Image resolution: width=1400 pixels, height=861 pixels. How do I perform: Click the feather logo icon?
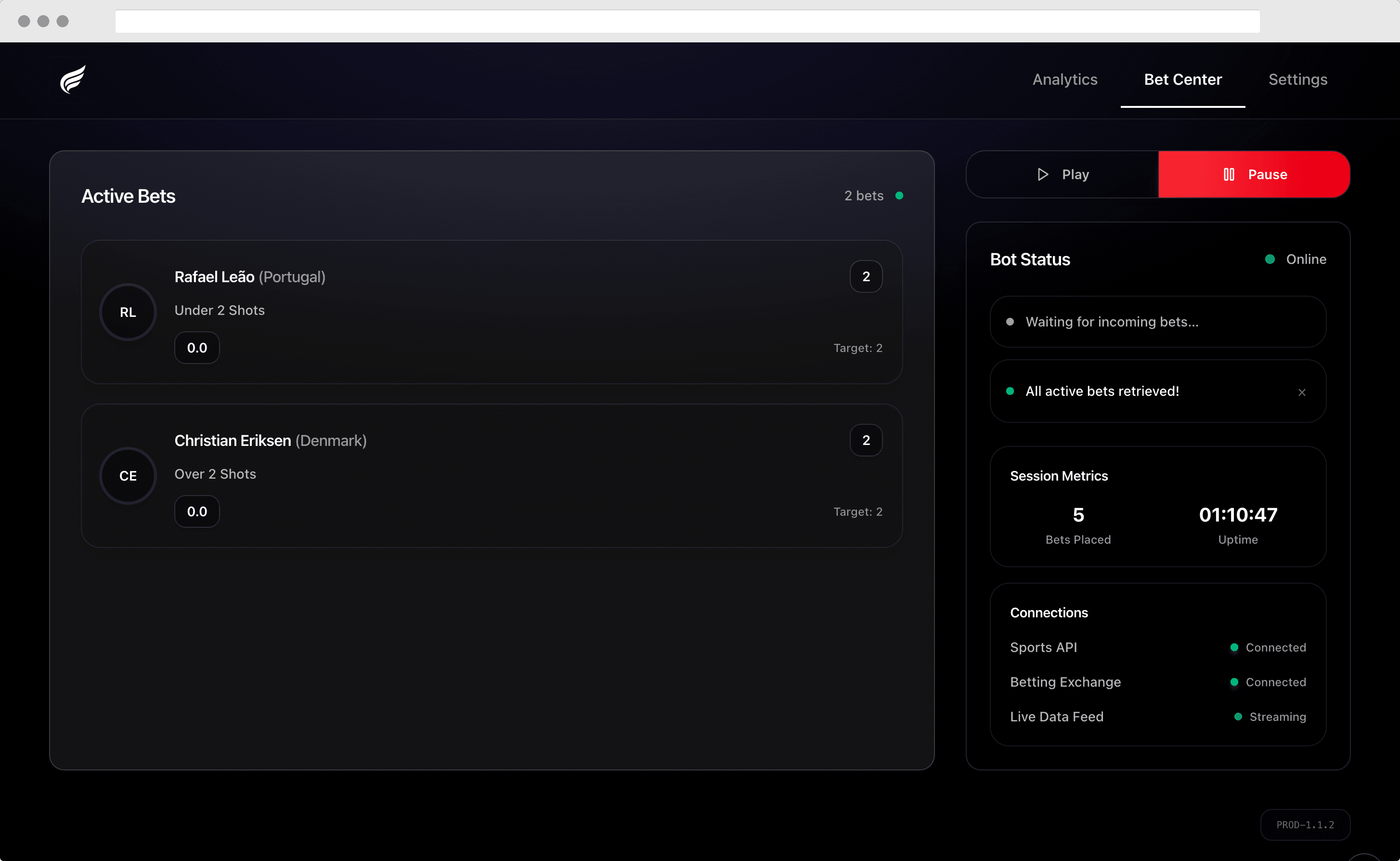[73, 79]
